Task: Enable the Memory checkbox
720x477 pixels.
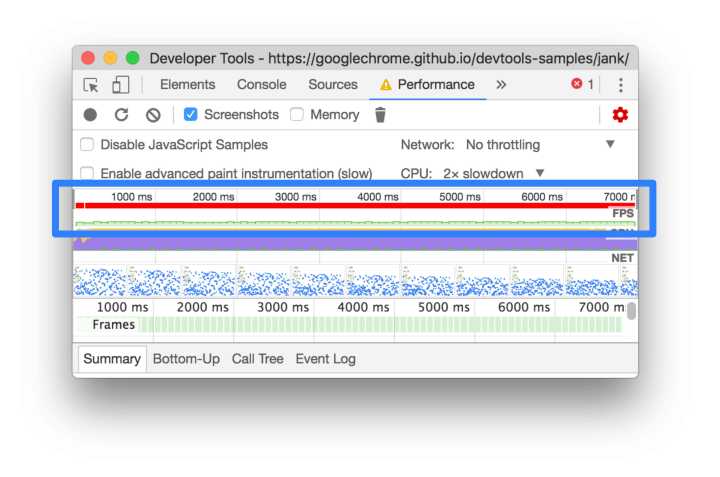Action: pos(297,114)
